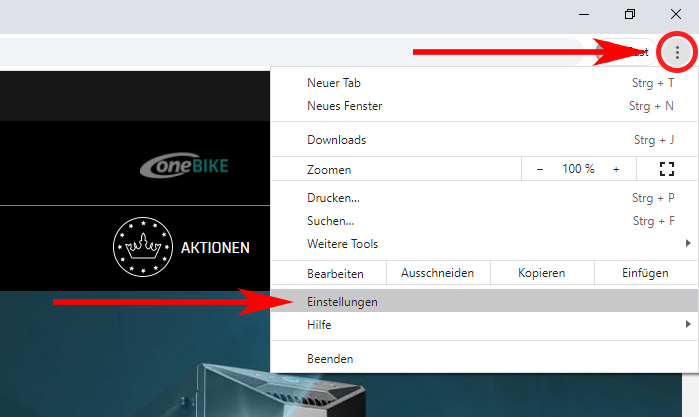
Task: Increase zoom with the plus button
Action: coord(616,169)
